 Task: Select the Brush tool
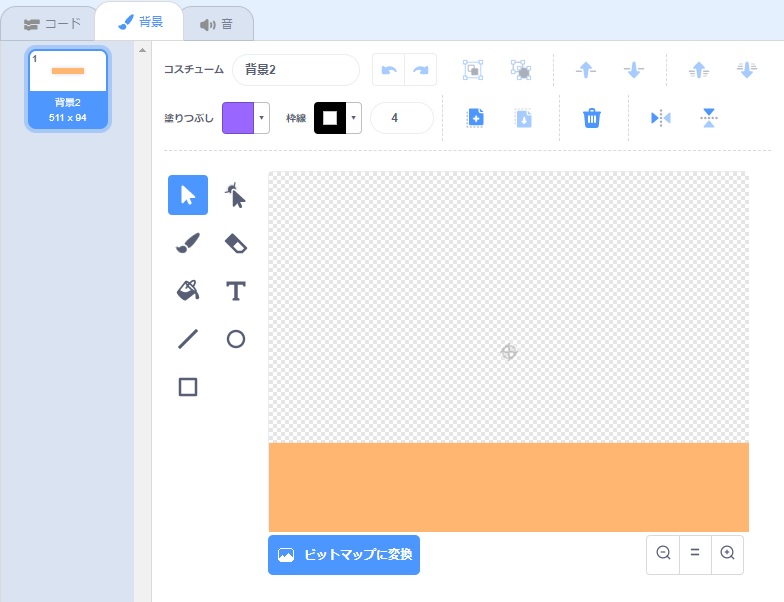tap(188, 243)
